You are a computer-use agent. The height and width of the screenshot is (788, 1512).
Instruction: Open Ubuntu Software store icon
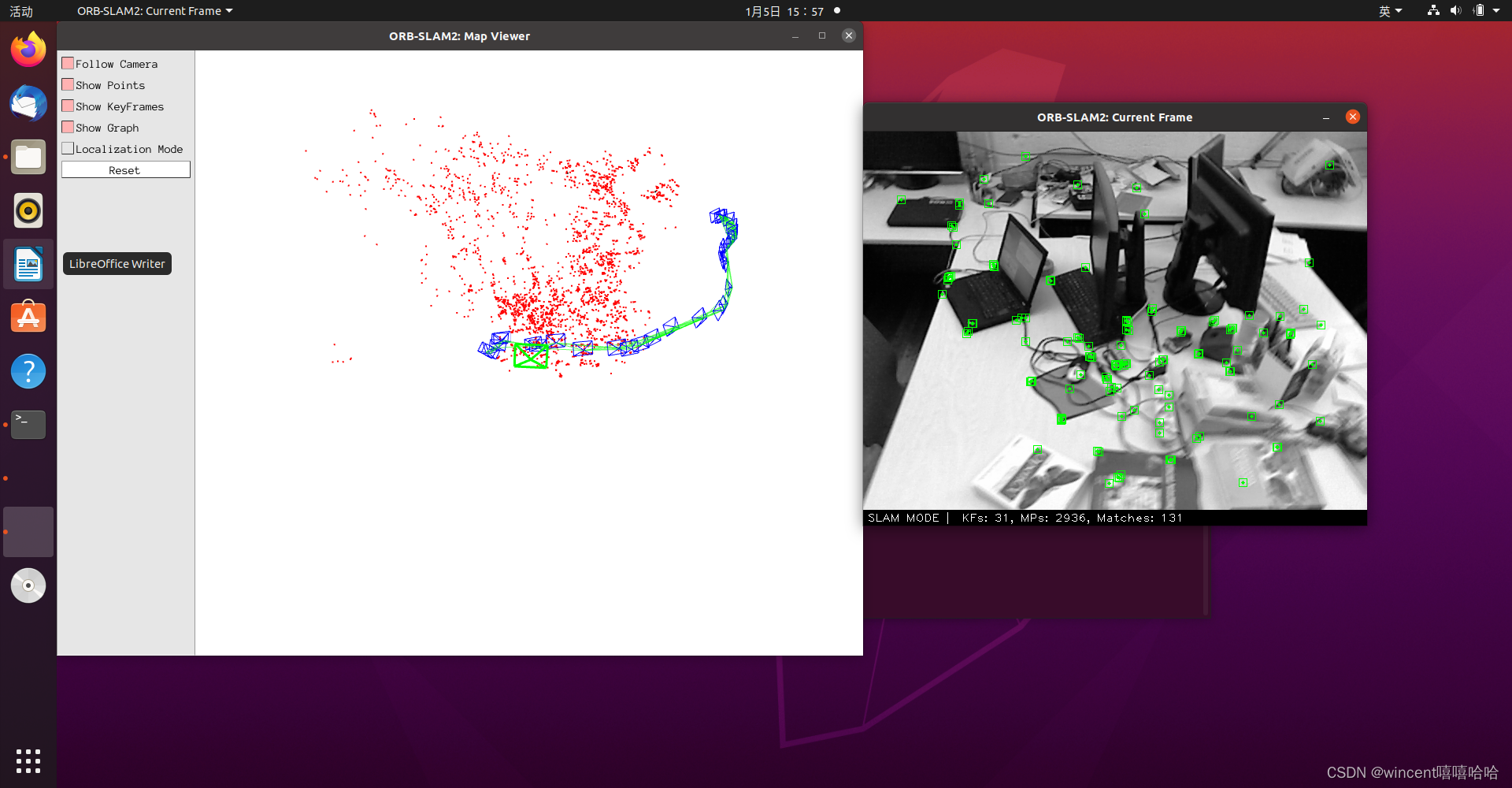click(28, 318)
